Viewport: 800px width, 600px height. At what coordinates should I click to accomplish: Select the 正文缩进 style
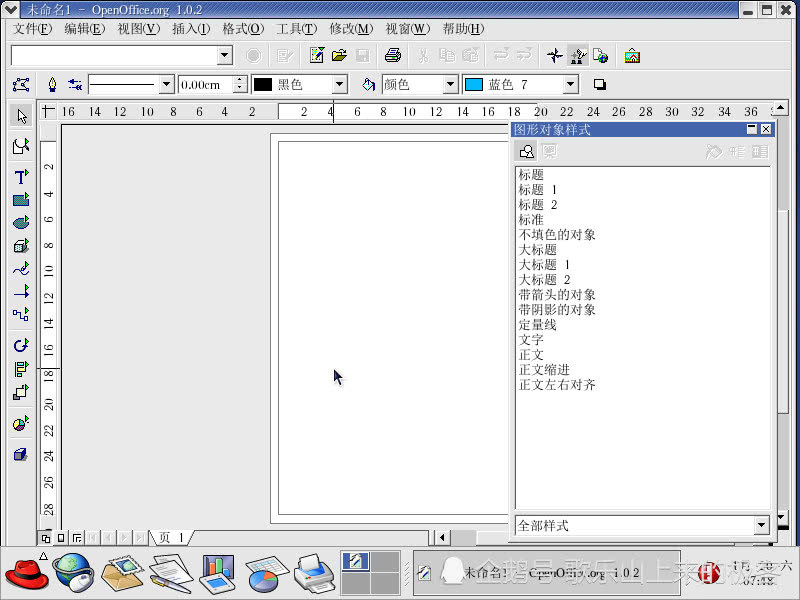click(x=544, y=370)
